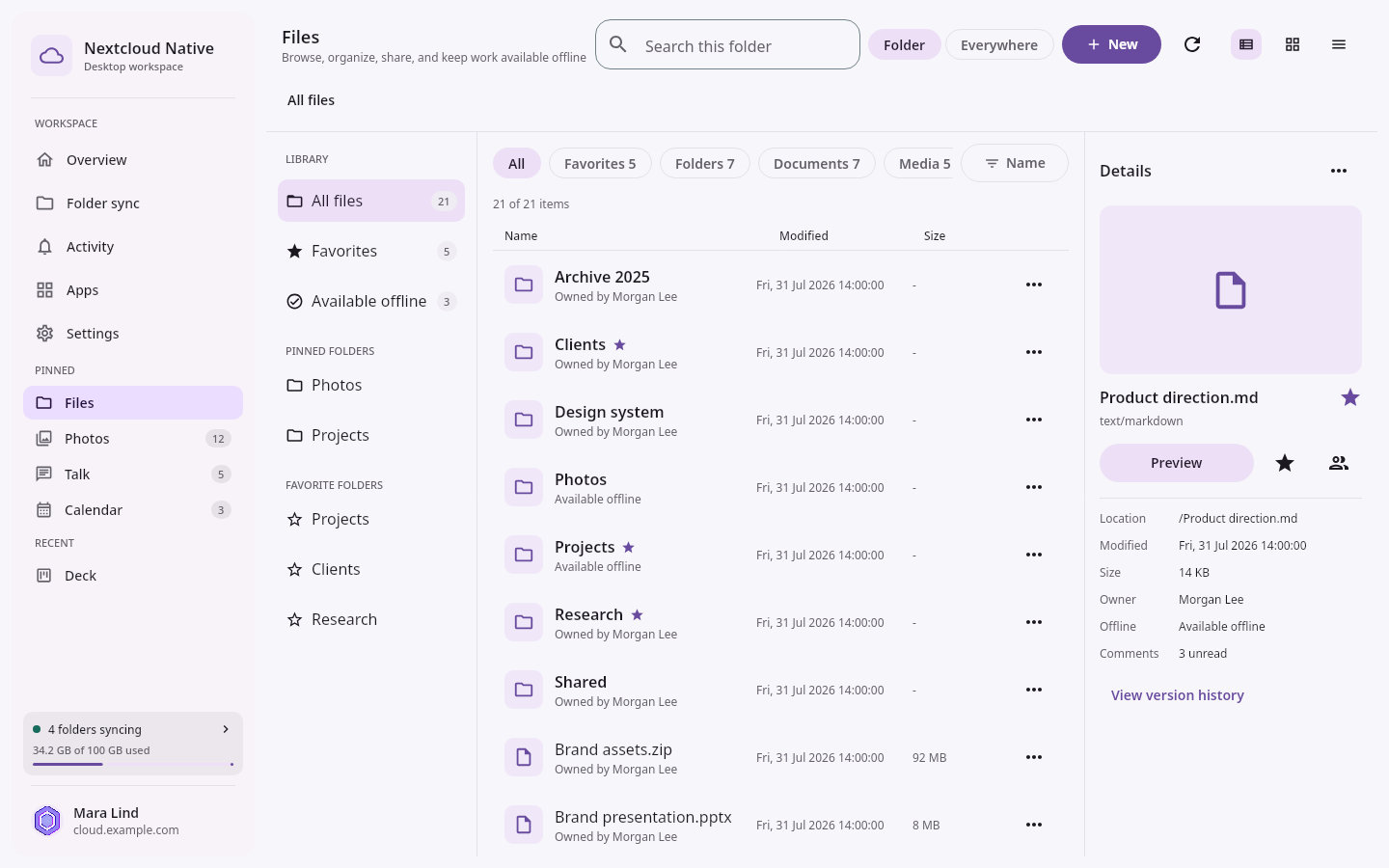Open Mara Lind account avatar
Screen dimensions: 1389x868
[47, 821]
